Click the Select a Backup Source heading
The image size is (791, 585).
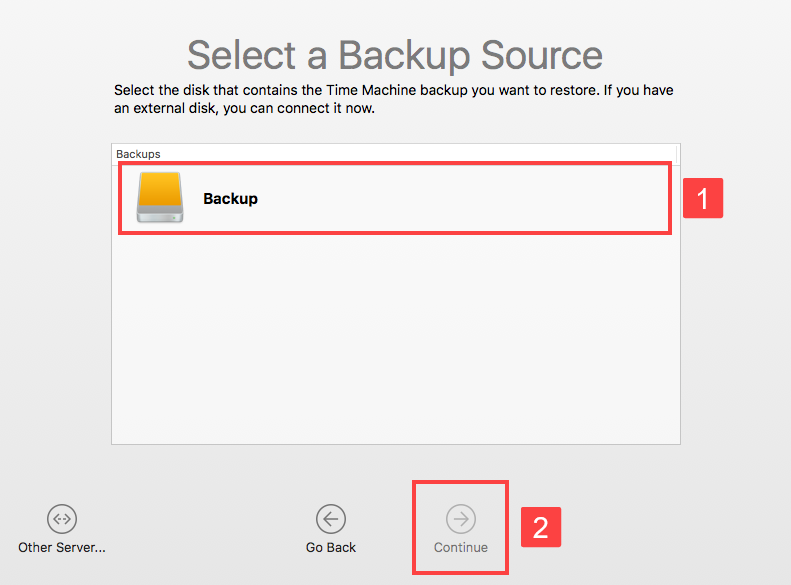(395, 53)
